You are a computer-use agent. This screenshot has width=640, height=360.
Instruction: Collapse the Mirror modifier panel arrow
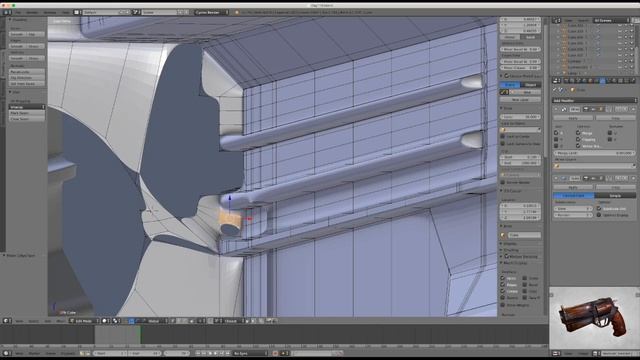click(x=556, y=109)
